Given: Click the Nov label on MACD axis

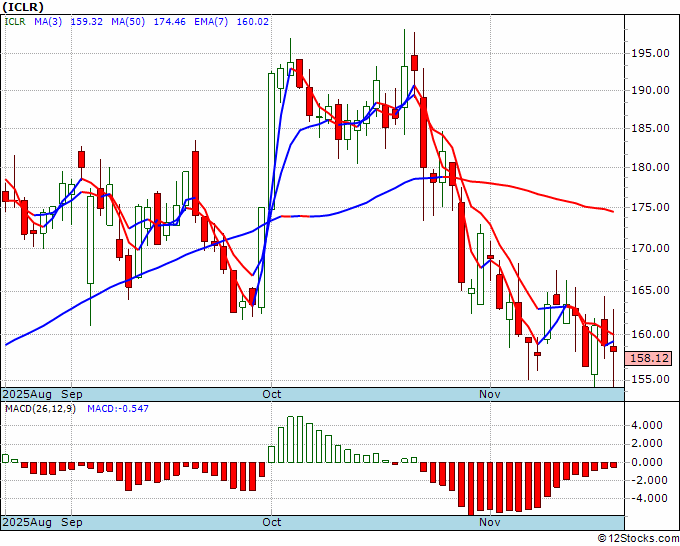Looking at the screenshot, I should point(490,522).
